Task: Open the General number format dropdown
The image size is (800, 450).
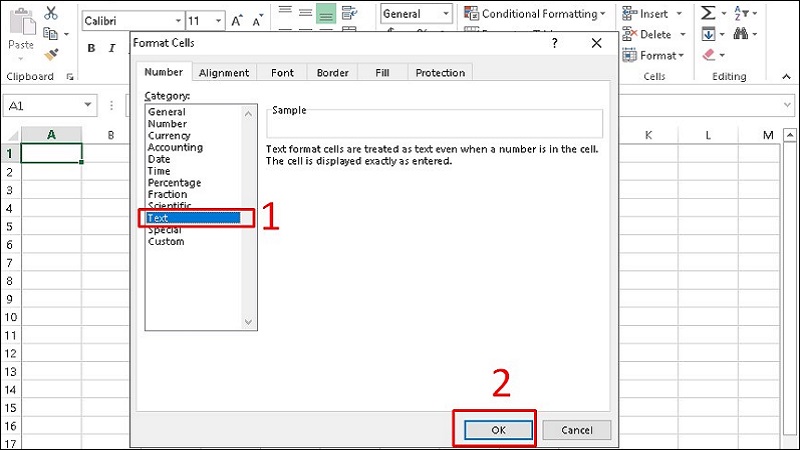Action: click(x=445, y=14)
